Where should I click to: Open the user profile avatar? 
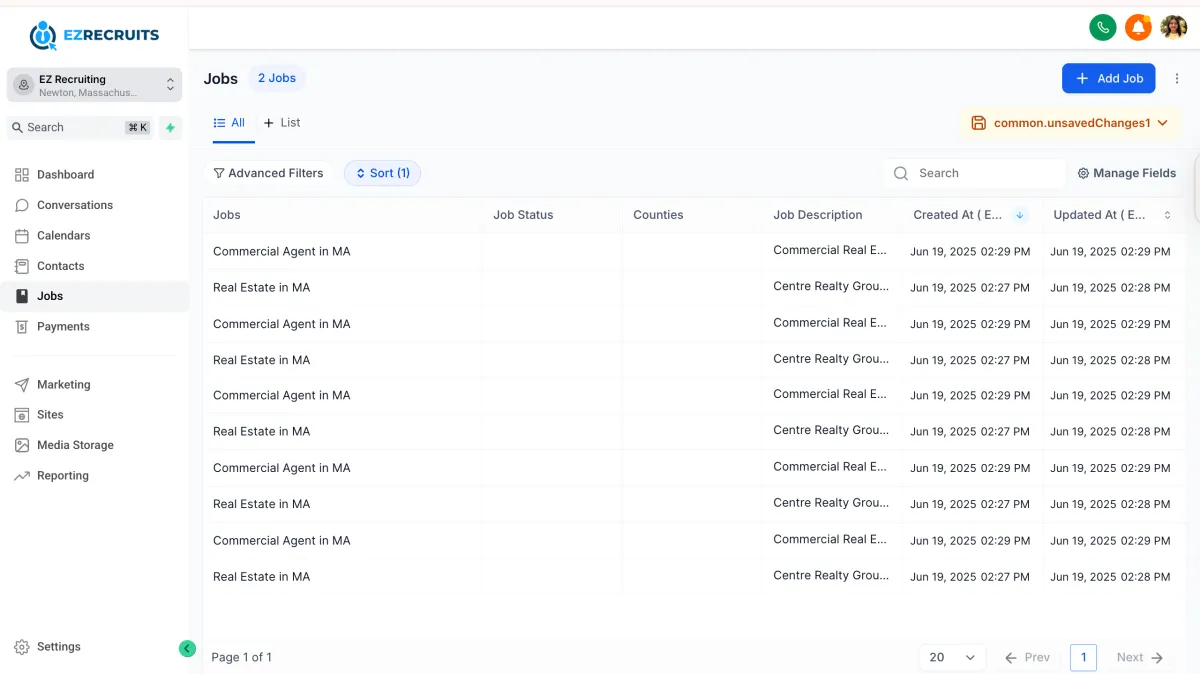[x=1174, y=27]
